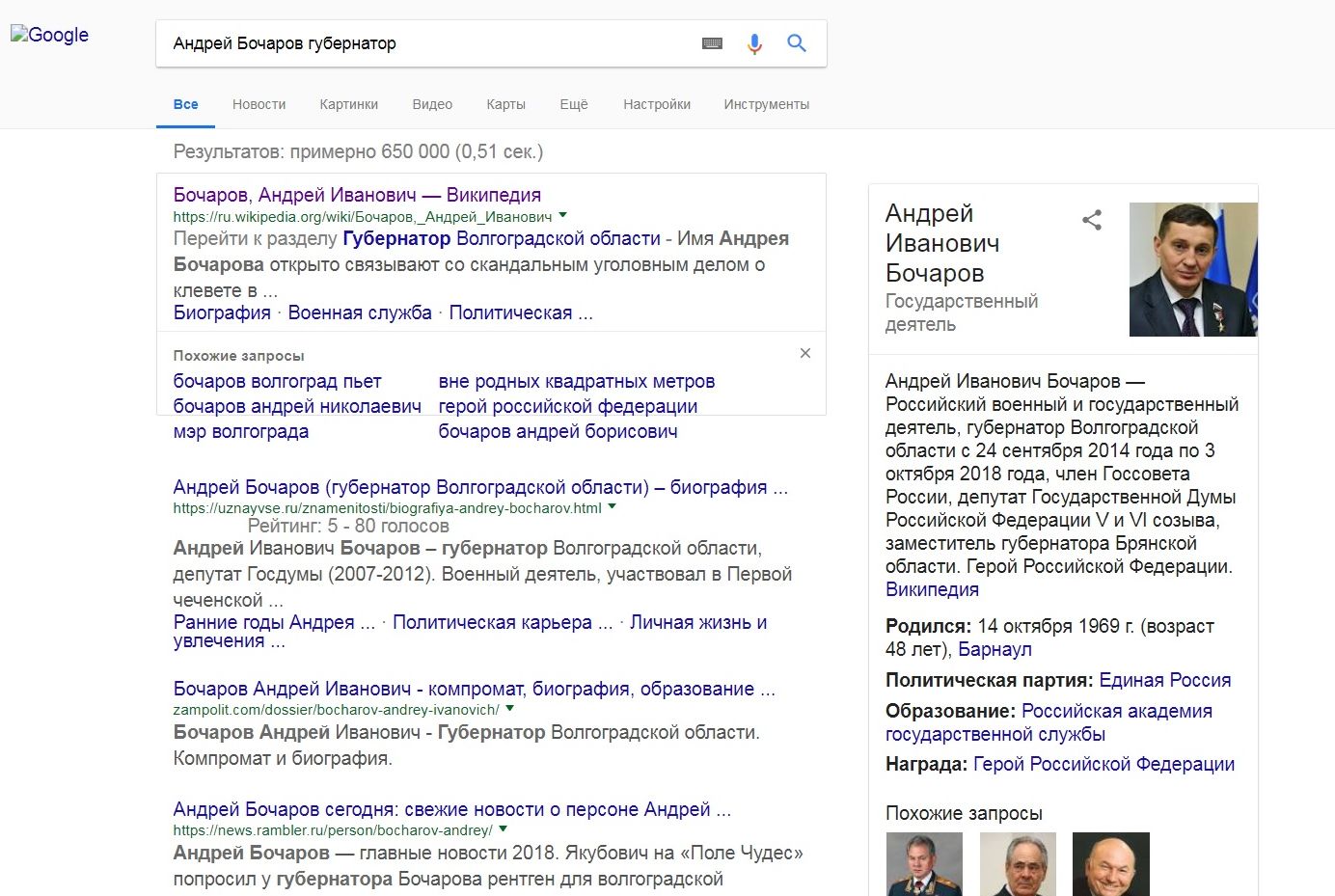Open the Единая Россия party link
This screenshot has width=1335, height=896.
tap(1165, 680)
